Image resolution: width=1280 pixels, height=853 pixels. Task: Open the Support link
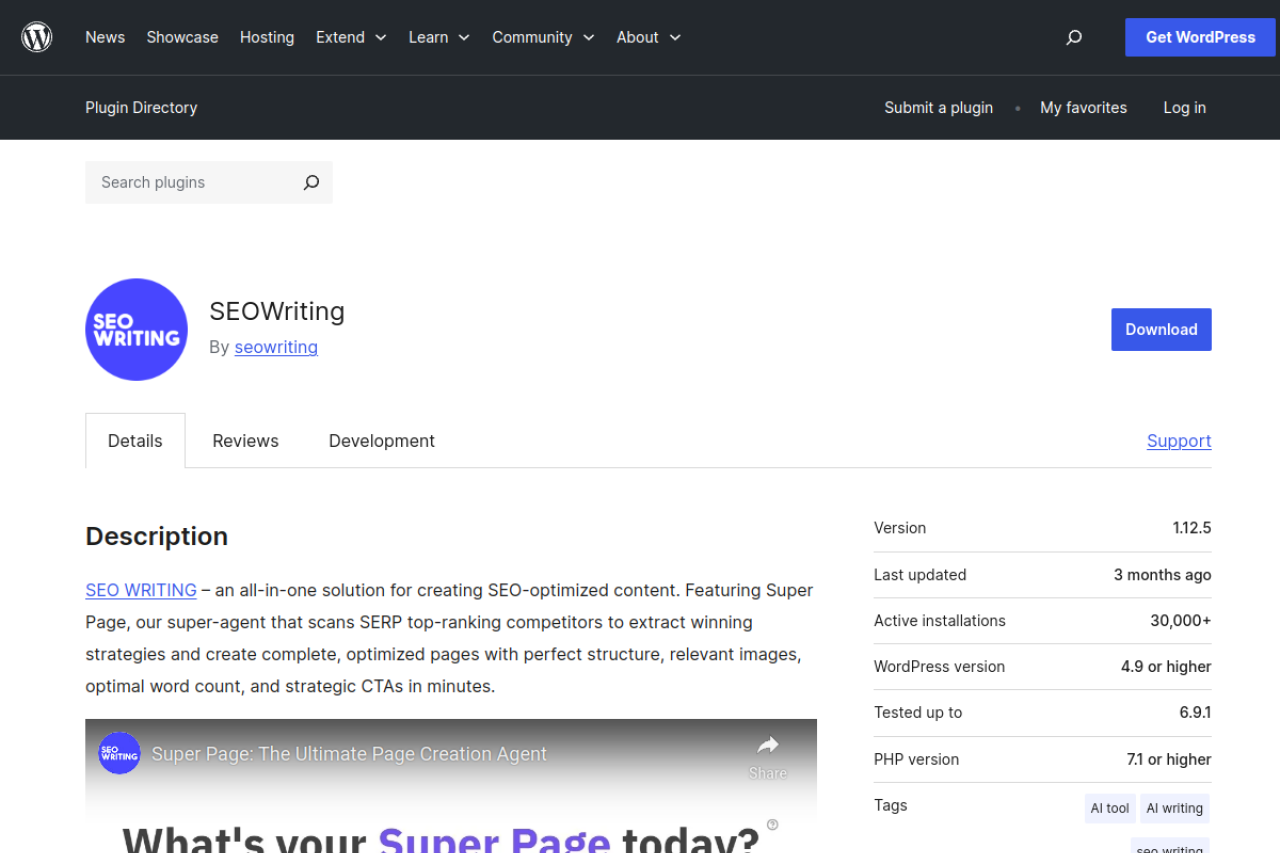tap(1178, 440)
